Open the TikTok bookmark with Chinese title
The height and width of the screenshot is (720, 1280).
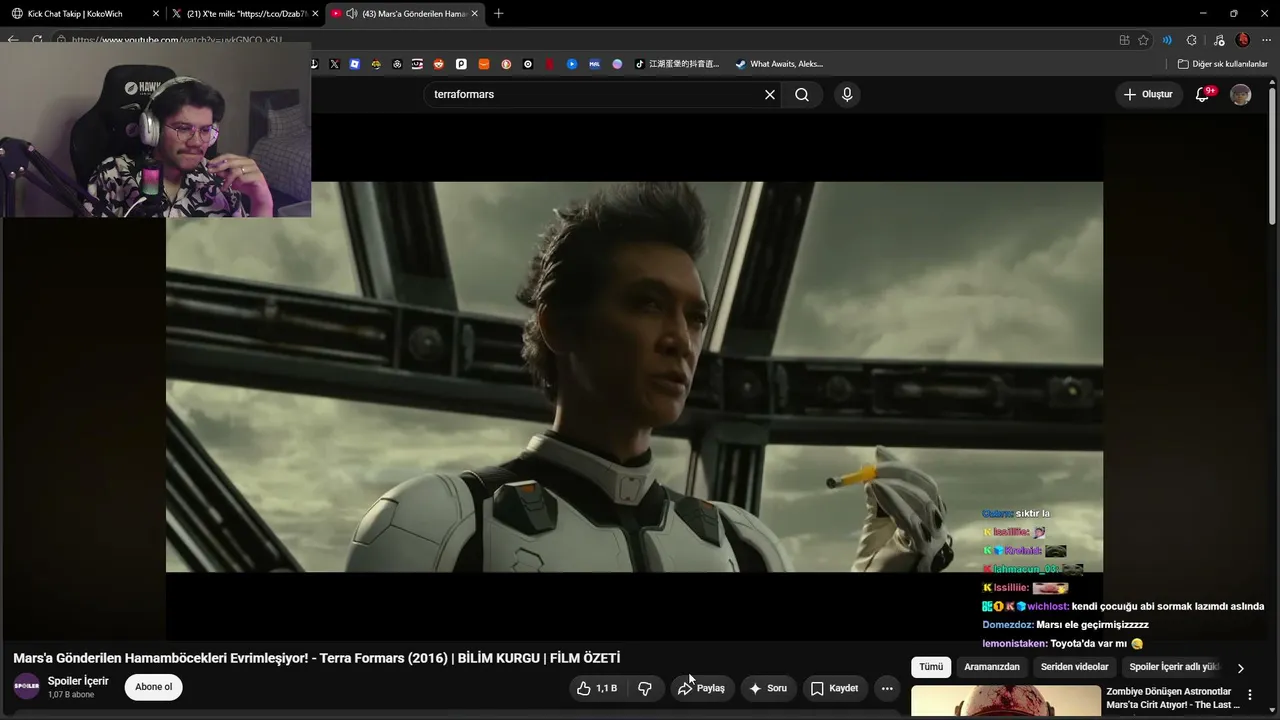[x=678, y=64]
